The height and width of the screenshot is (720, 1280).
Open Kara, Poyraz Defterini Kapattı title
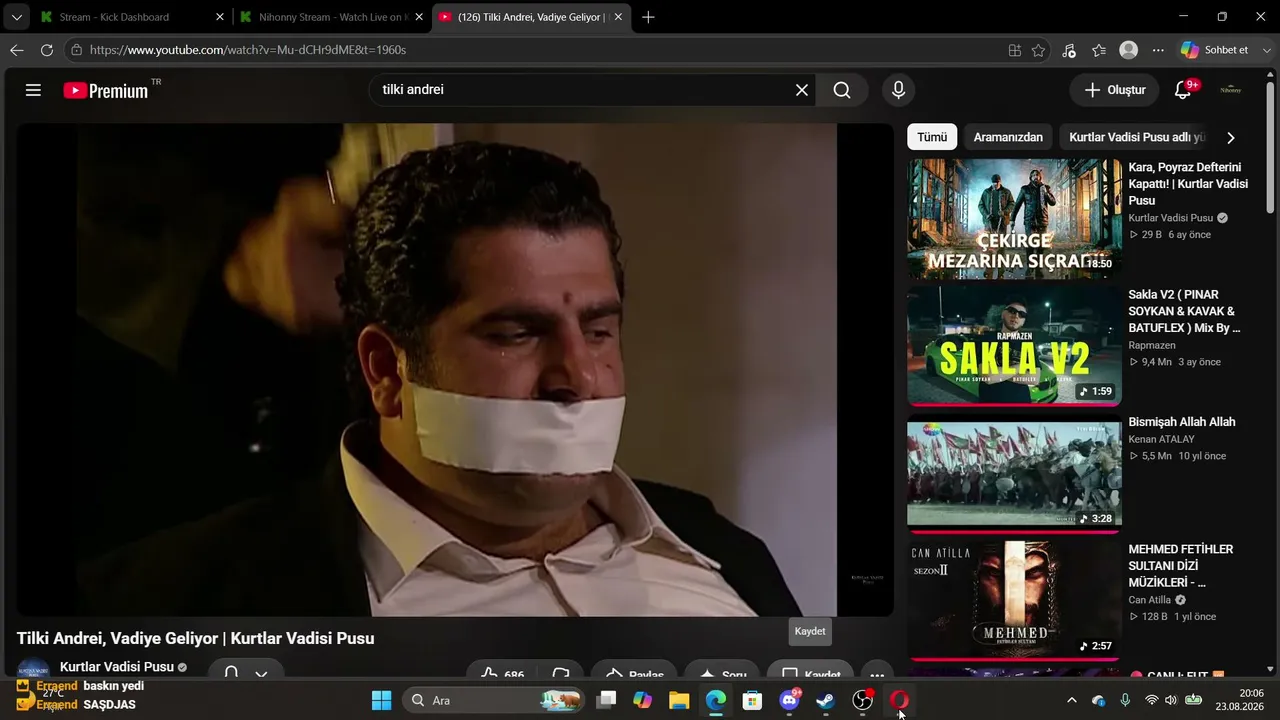pyautogui.click(x=1188, y=184)
